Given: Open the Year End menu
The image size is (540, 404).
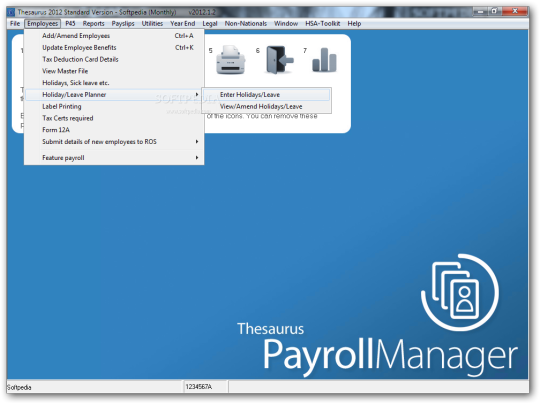Looking at the screenshot, I should [x=183, y=23].
